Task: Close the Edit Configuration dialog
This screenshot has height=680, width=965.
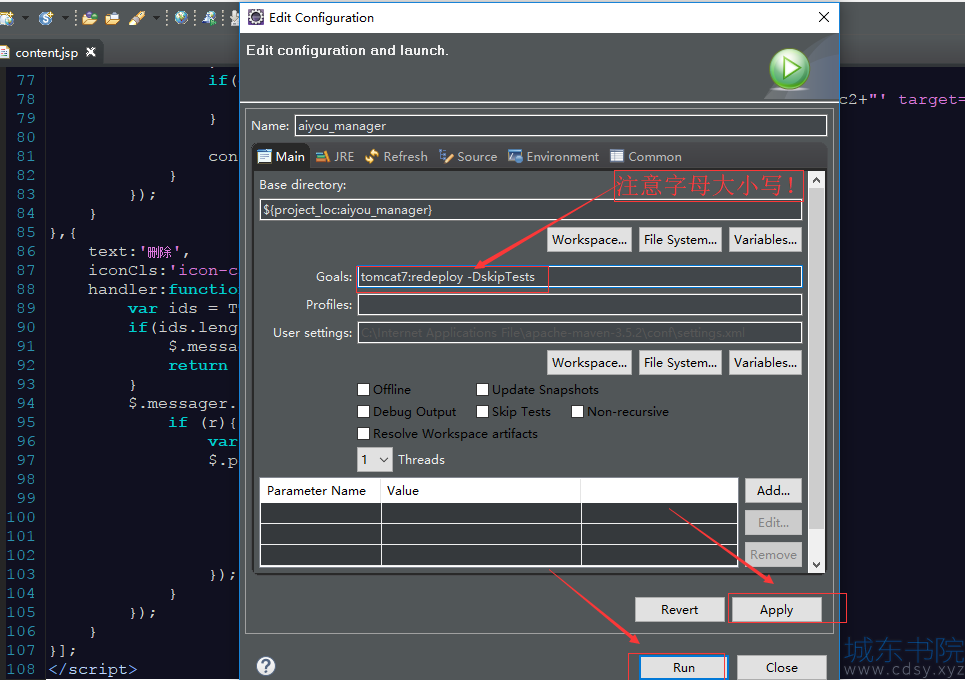Action: 824,17
